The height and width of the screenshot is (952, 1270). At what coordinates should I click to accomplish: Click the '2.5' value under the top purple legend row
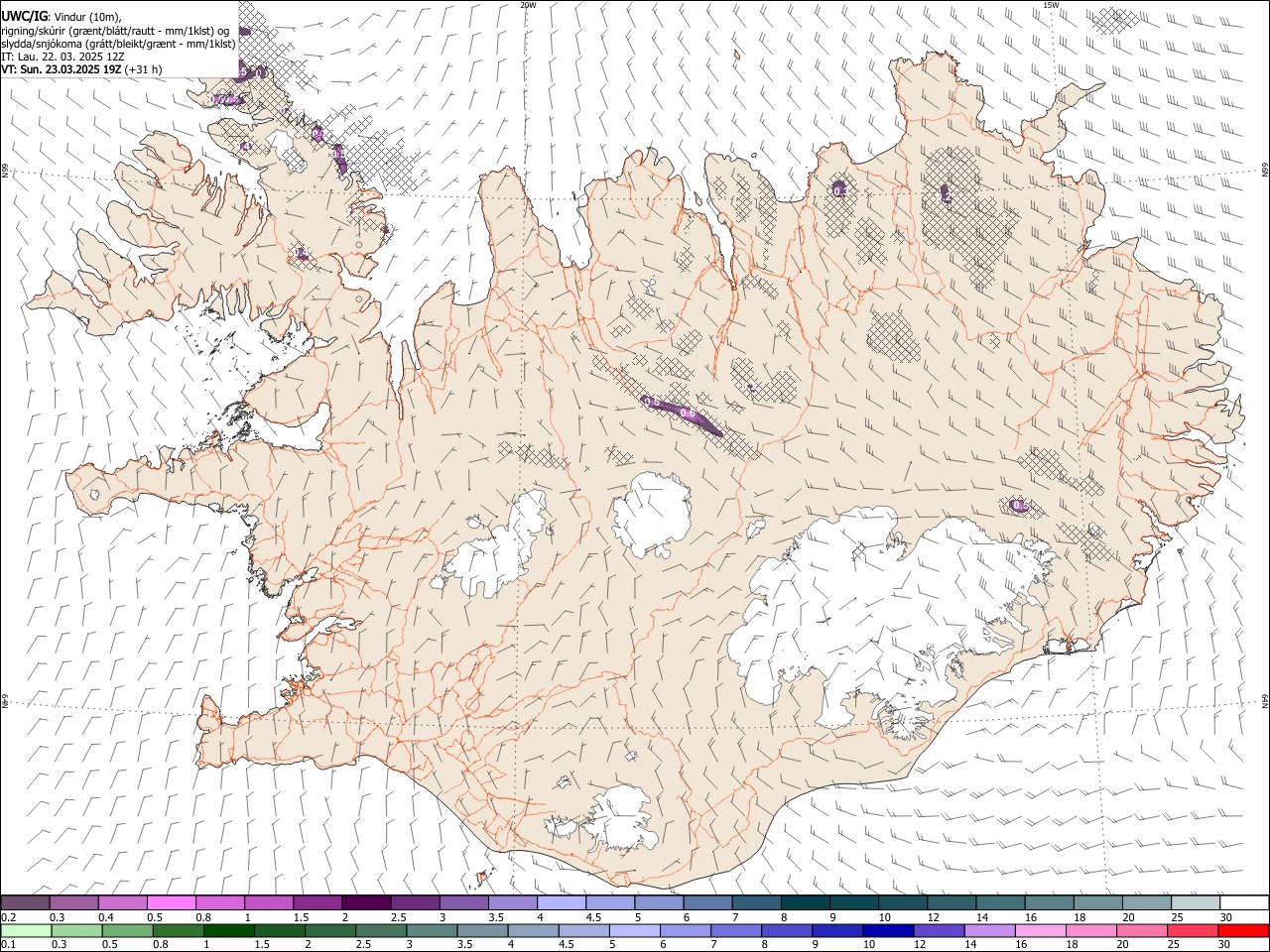(398, 917)
